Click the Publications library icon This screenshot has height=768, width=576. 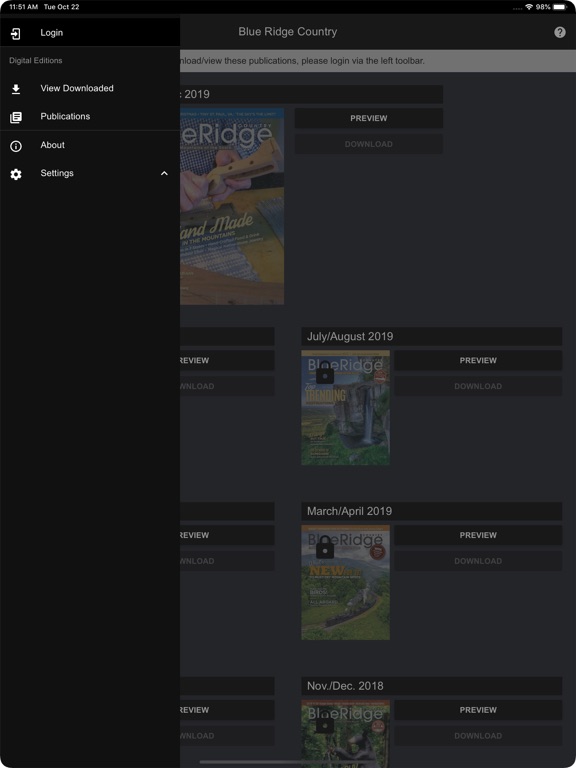16,117
